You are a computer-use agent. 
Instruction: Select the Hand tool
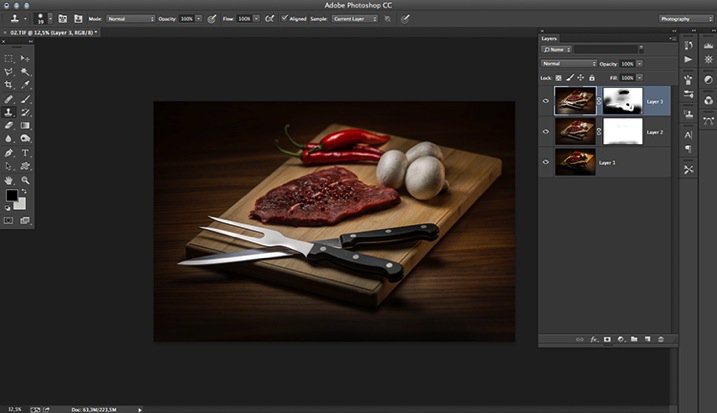pos(9,180)
